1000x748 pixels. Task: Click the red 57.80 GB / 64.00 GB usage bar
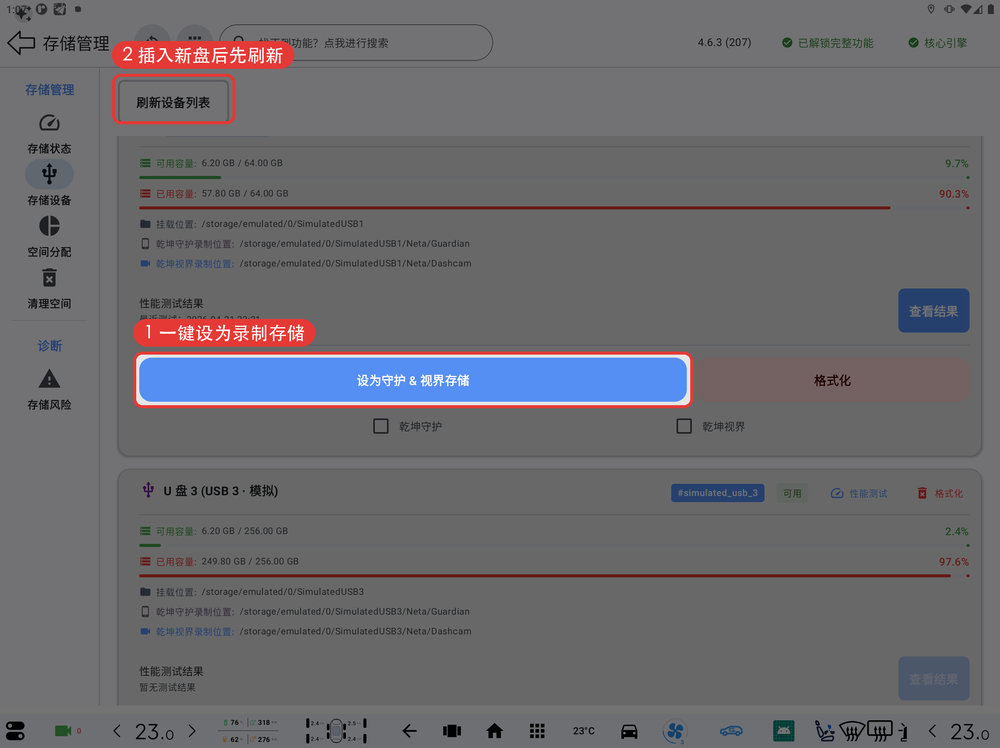(554, 207)
